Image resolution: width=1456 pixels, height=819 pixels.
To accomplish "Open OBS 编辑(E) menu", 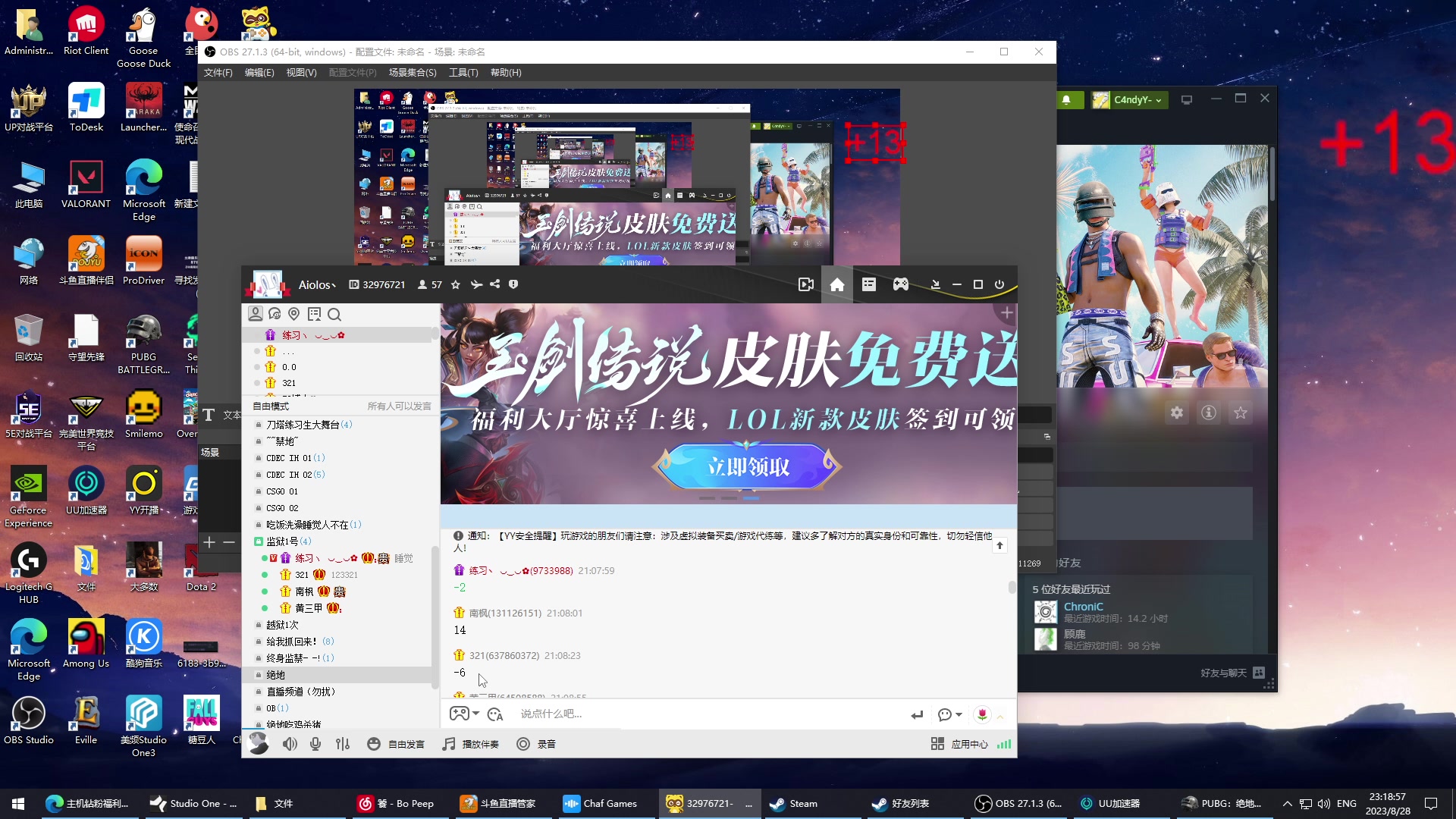I will pyautogui.click(x=259, y=73).
